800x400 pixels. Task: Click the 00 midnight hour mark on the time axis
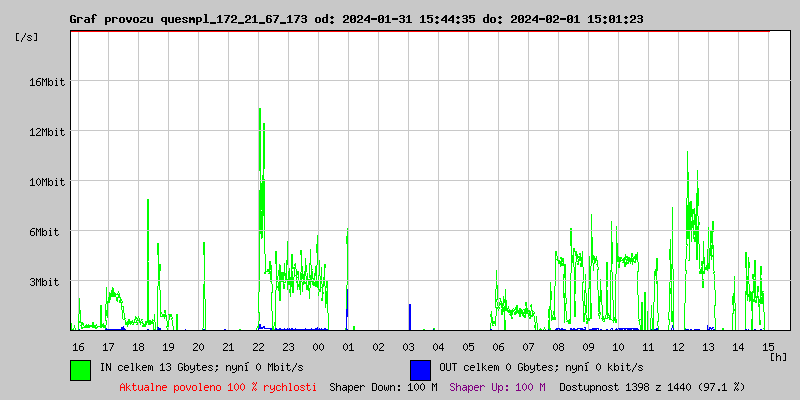318,347
